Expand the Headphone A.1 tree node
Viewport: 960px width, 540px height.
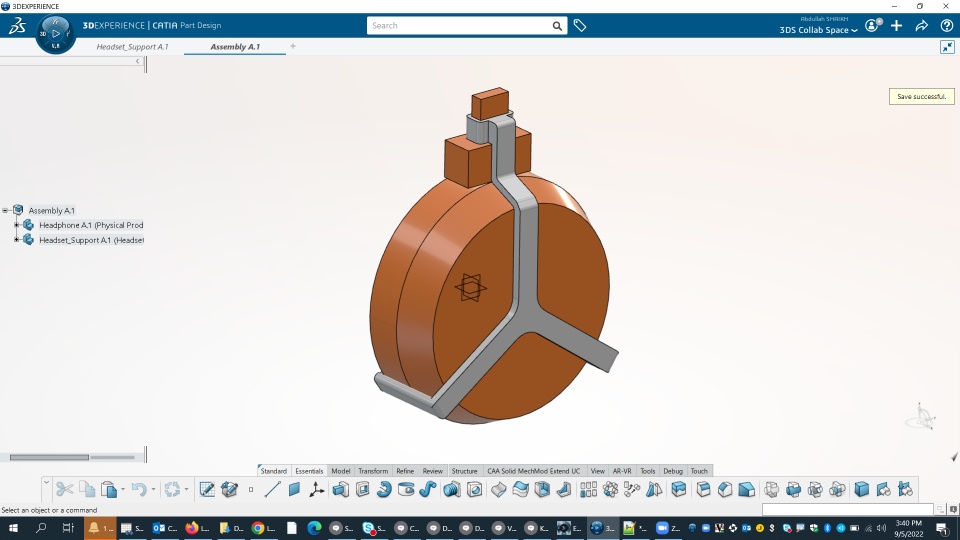tap(17, 225)
